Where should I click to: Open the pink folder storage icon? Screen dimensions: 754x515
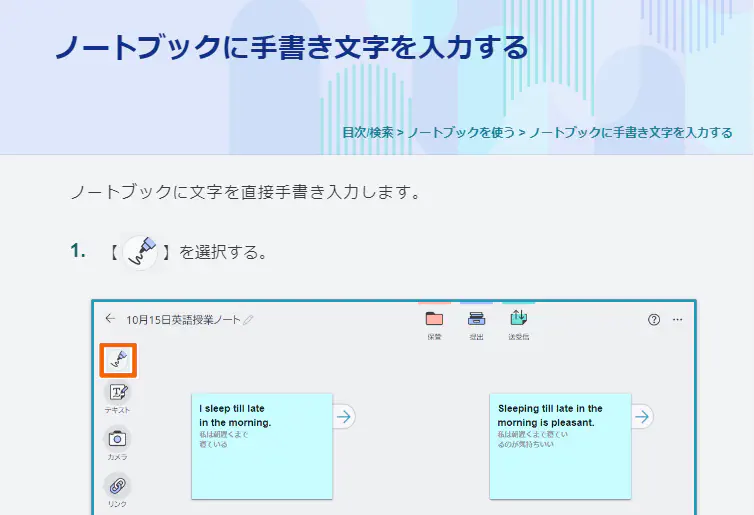click(434, 319)
